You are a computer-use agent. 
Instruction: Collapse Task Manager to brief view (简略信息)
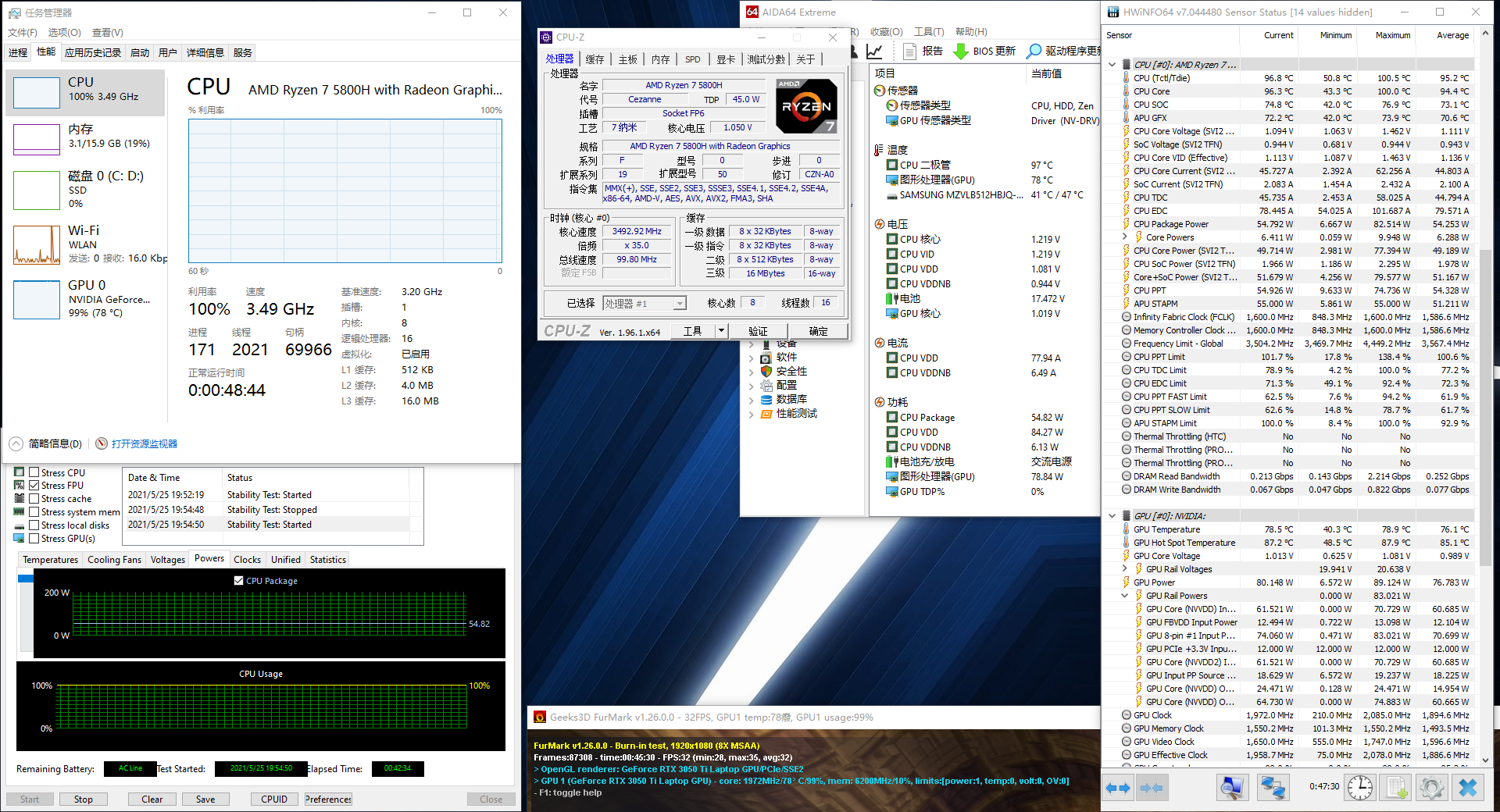click(x=47, y=443)
